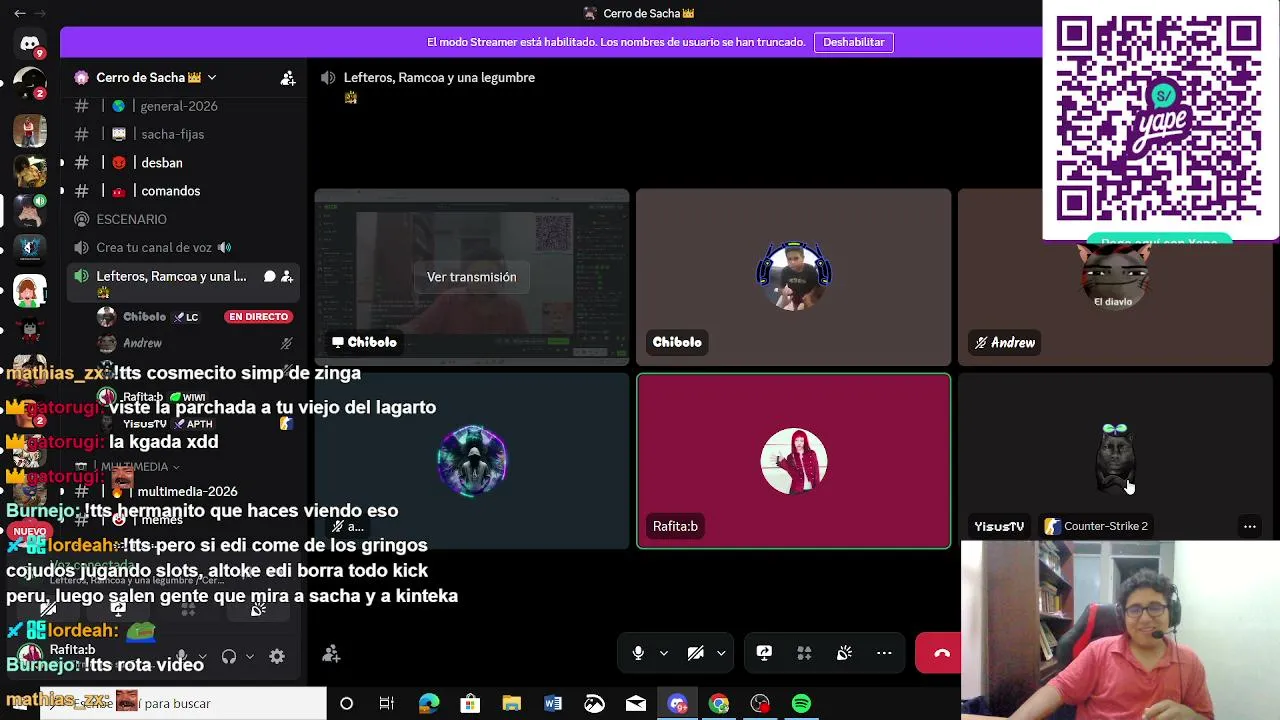Go back using the top-left arrow
1280x720 pixels.
(x=20, y=14)
